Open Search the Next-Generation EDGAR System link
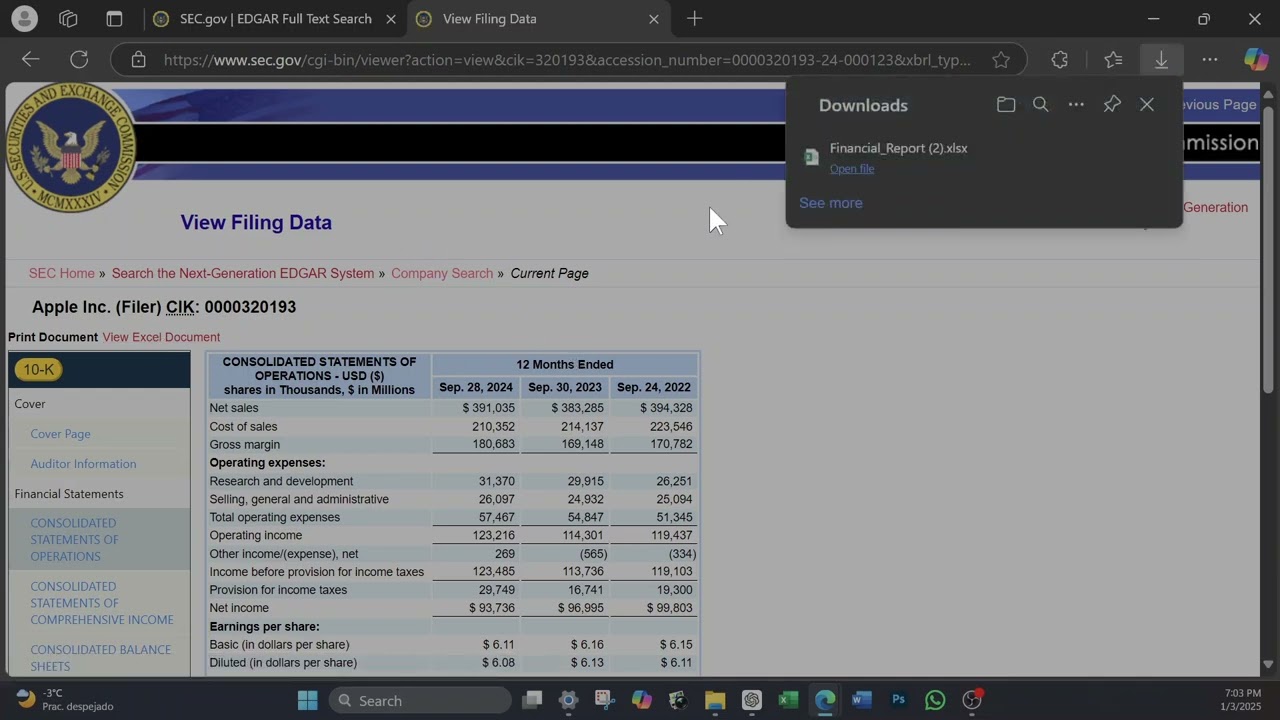The image size is (1280, 720). point(243,273)
